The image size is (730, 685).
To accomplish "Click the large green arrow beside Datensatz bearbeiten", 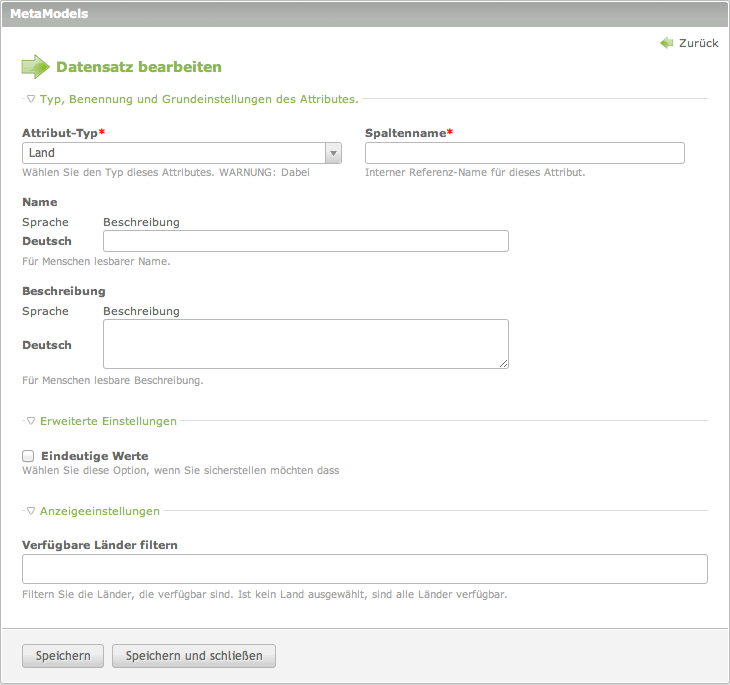I will [35, 67].
